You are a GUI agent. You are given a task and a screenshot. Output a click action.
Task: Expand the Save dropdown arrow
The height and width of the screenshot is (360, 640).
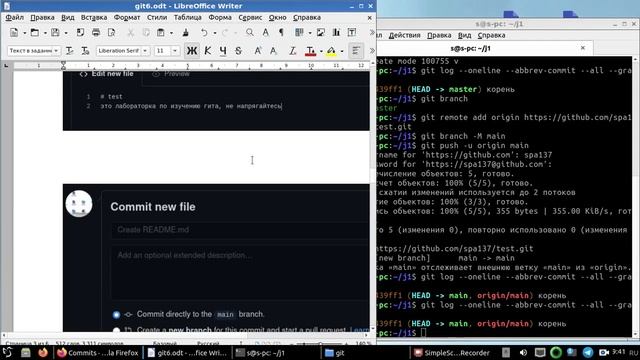pos(65,33)
